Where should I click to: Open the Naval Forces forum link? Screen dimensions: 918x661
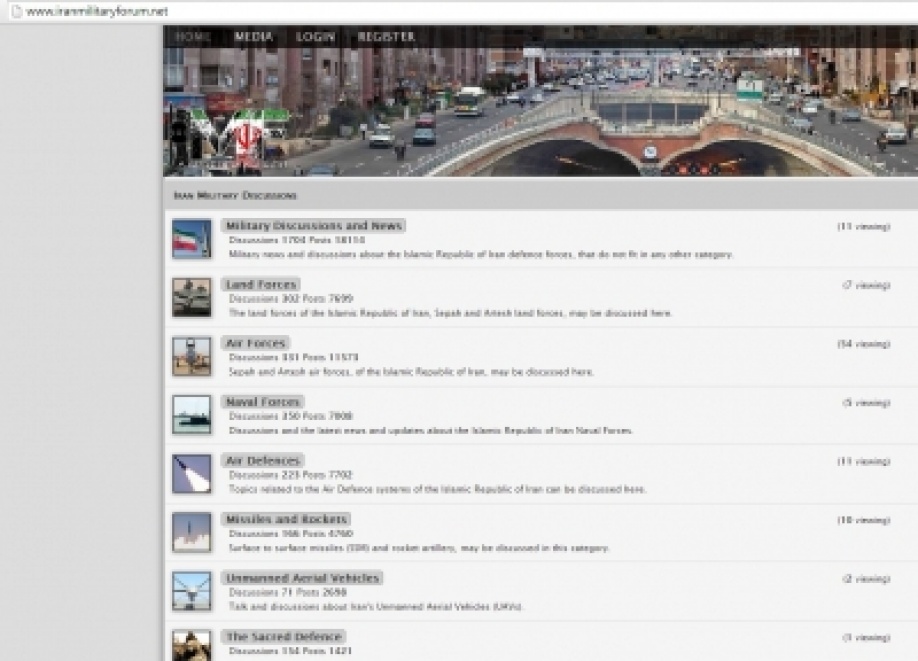(x=263, y=402)
